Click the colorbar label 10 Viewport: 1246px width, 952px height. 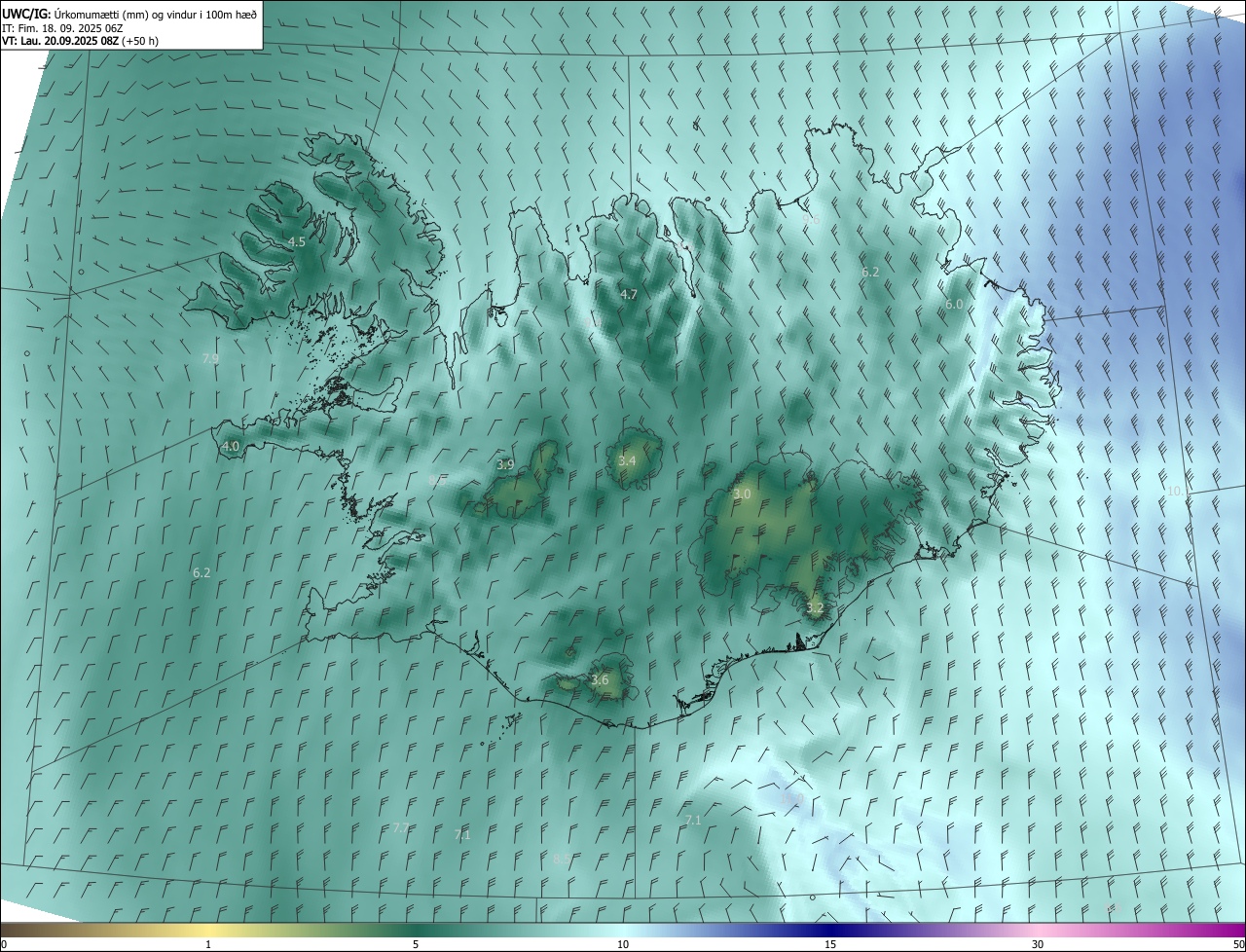[x=623, y=945]
